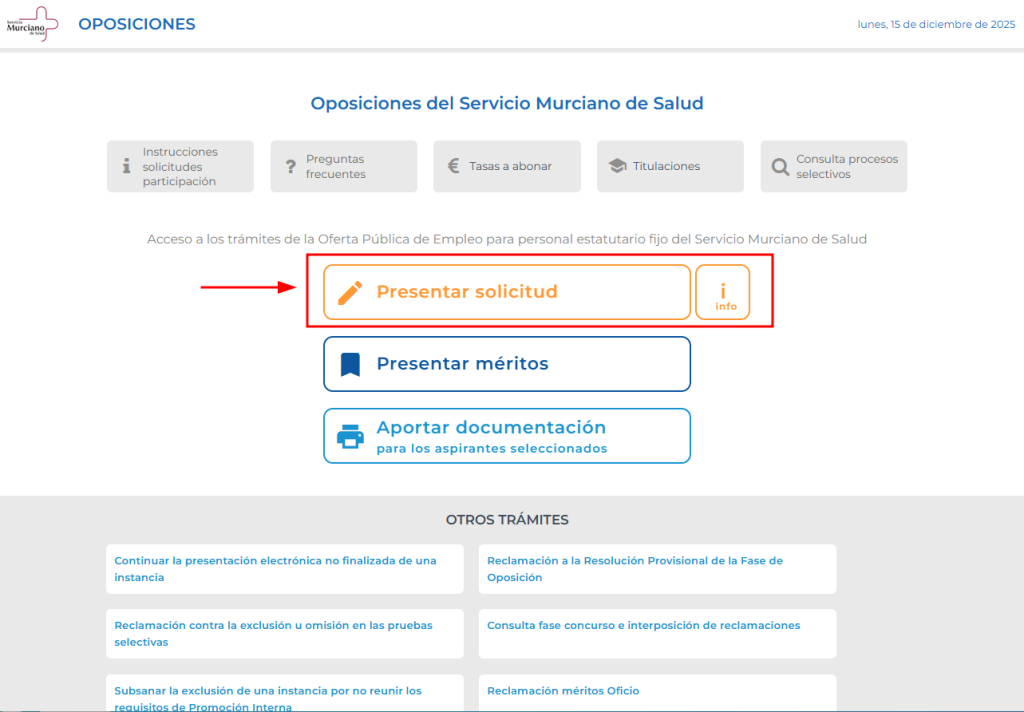1024x712 pixels.
Task: Click the printer icon in Aportar documentación
Action: click(x=350, y=436)
